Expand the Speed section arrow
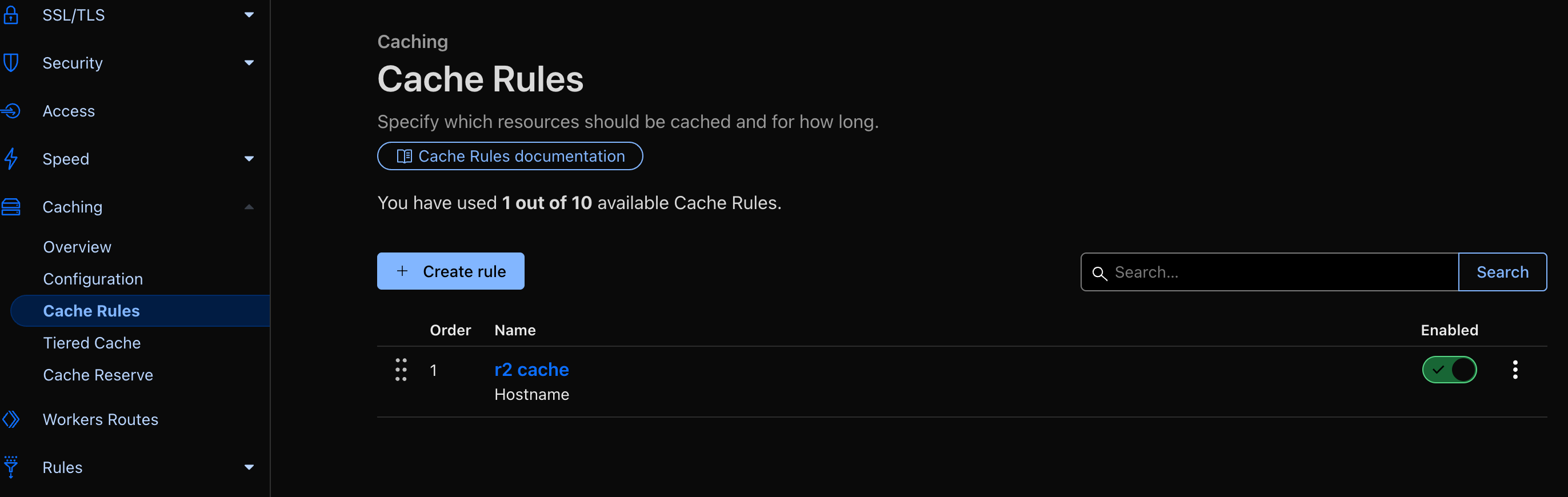Screen dimensions: 1568x497 249,159
